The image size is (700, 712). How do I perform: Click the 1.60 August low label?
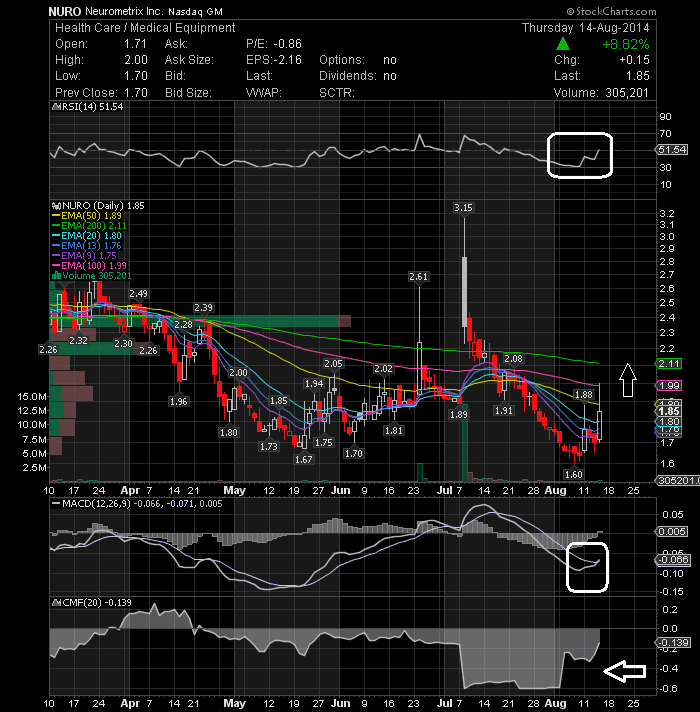pyautogui.click(x=573, y=475)
